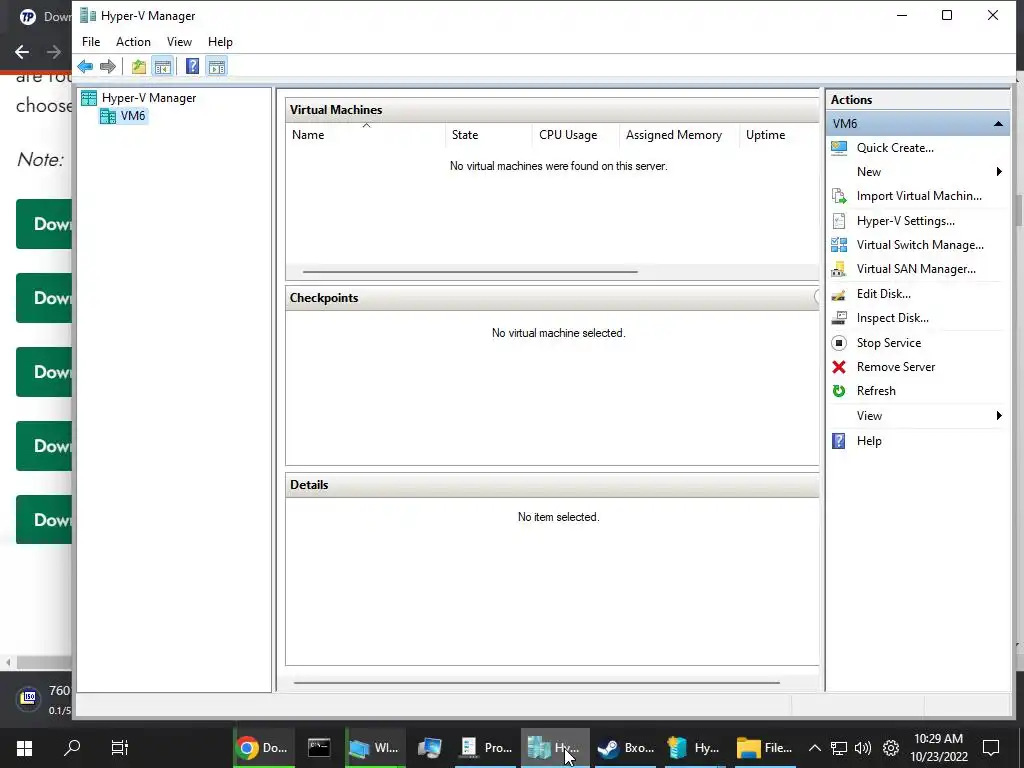This screenshot has width=1024, height=768.
Task: Sort by State column header
Action: click(488, 135)
